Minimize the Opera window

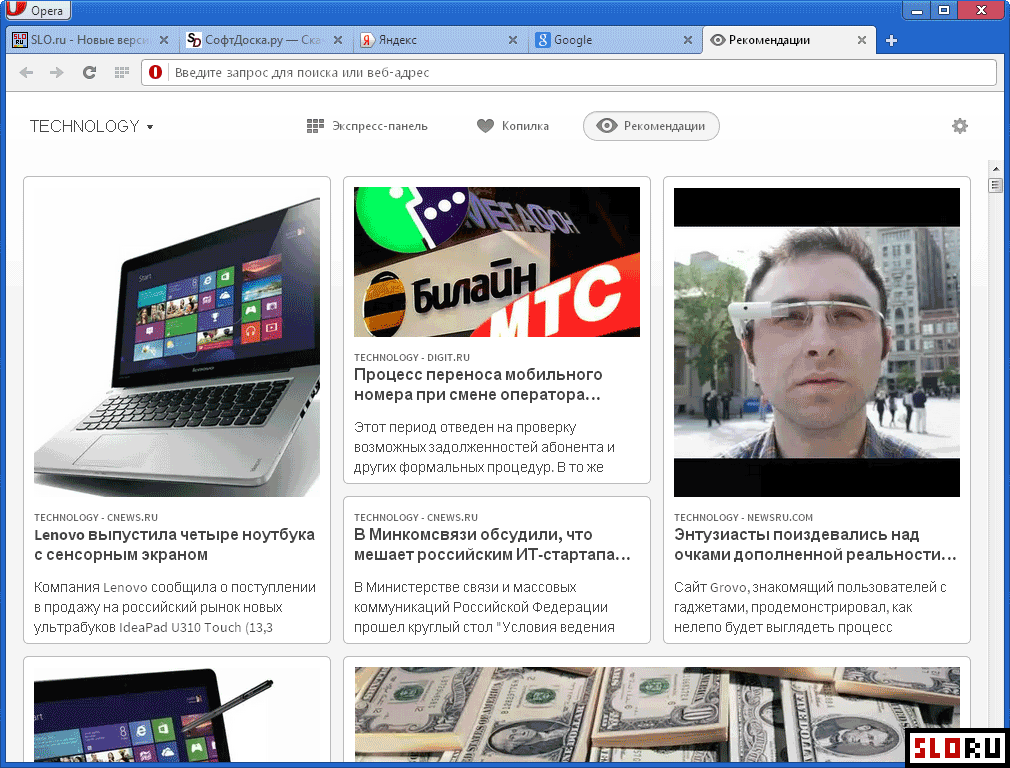917,10
